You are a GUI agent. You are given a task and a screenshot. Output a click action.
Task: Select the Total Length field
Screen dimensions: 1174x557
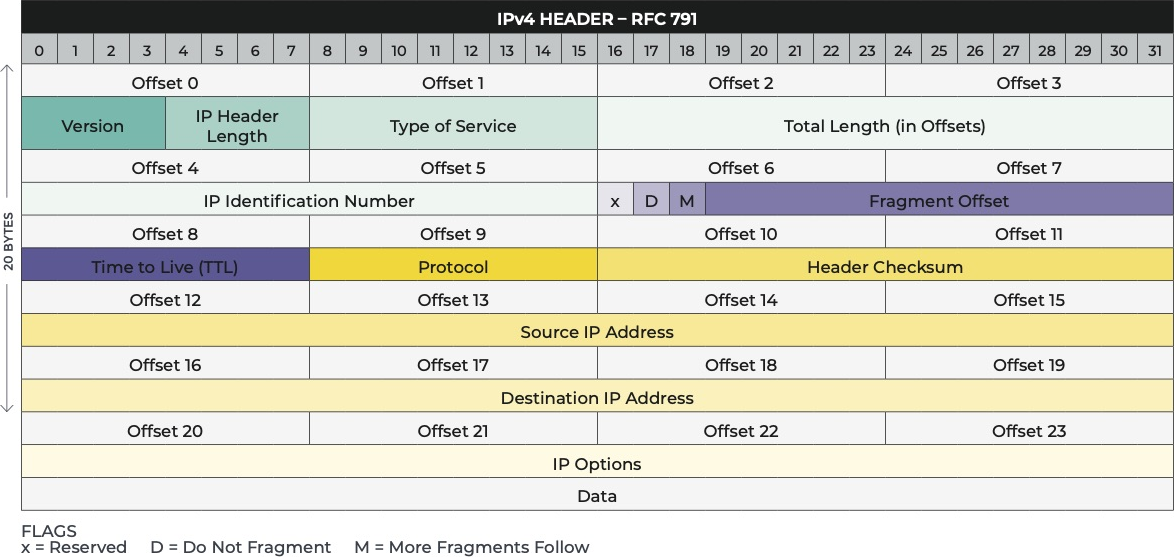pos(884,126)
